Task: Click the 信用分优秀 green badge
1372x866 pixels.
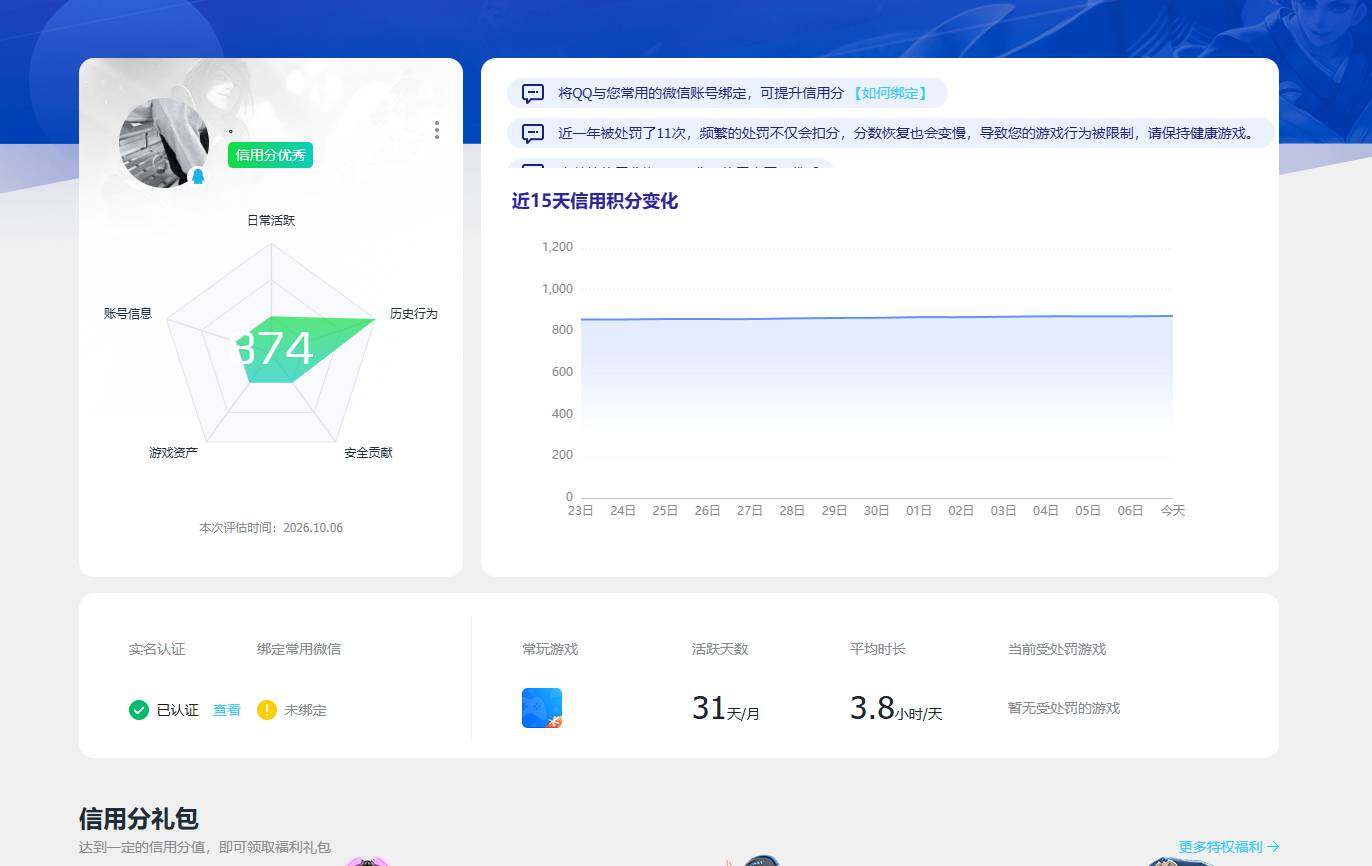Action: 270,155
